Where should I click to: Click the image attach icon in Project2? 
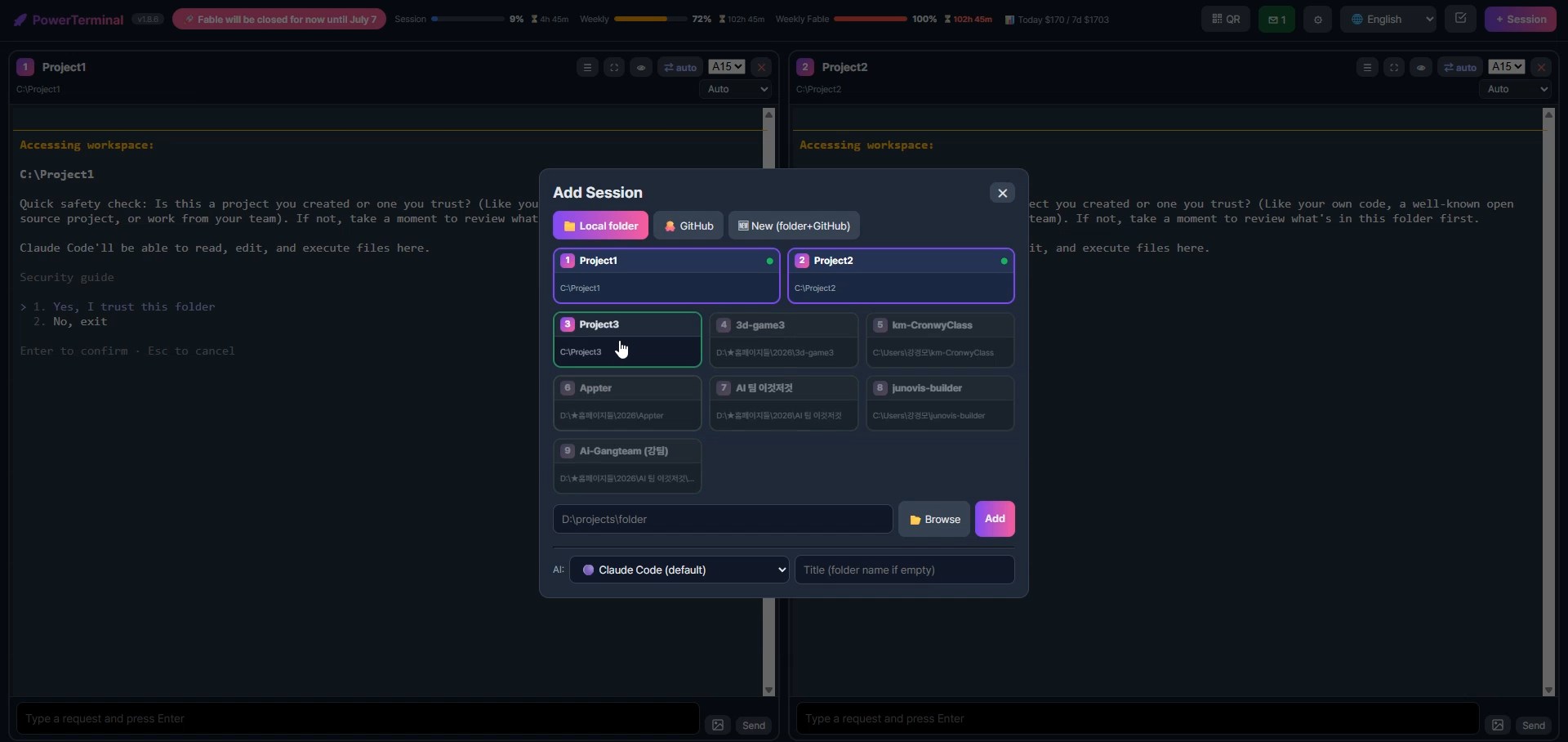click(x=1498, y=725)
